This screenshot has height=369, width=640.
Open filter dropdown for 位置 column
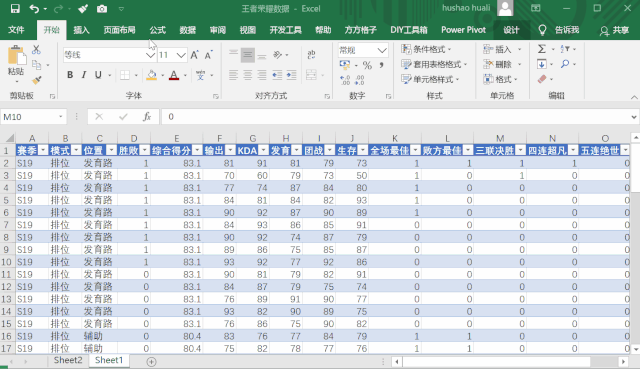coord(111,151)
